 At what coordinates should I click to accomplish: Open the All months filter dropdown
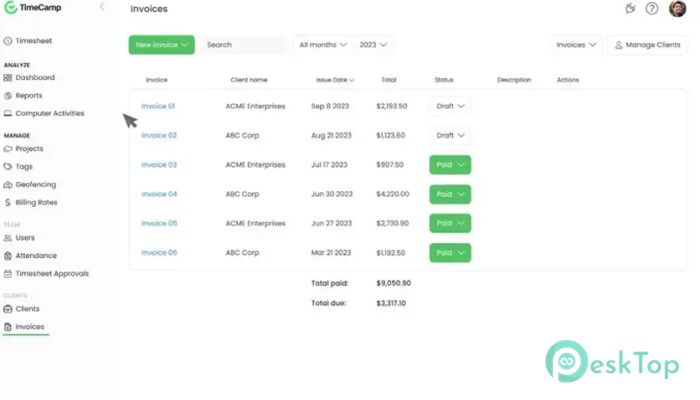(x=323, y=45)
